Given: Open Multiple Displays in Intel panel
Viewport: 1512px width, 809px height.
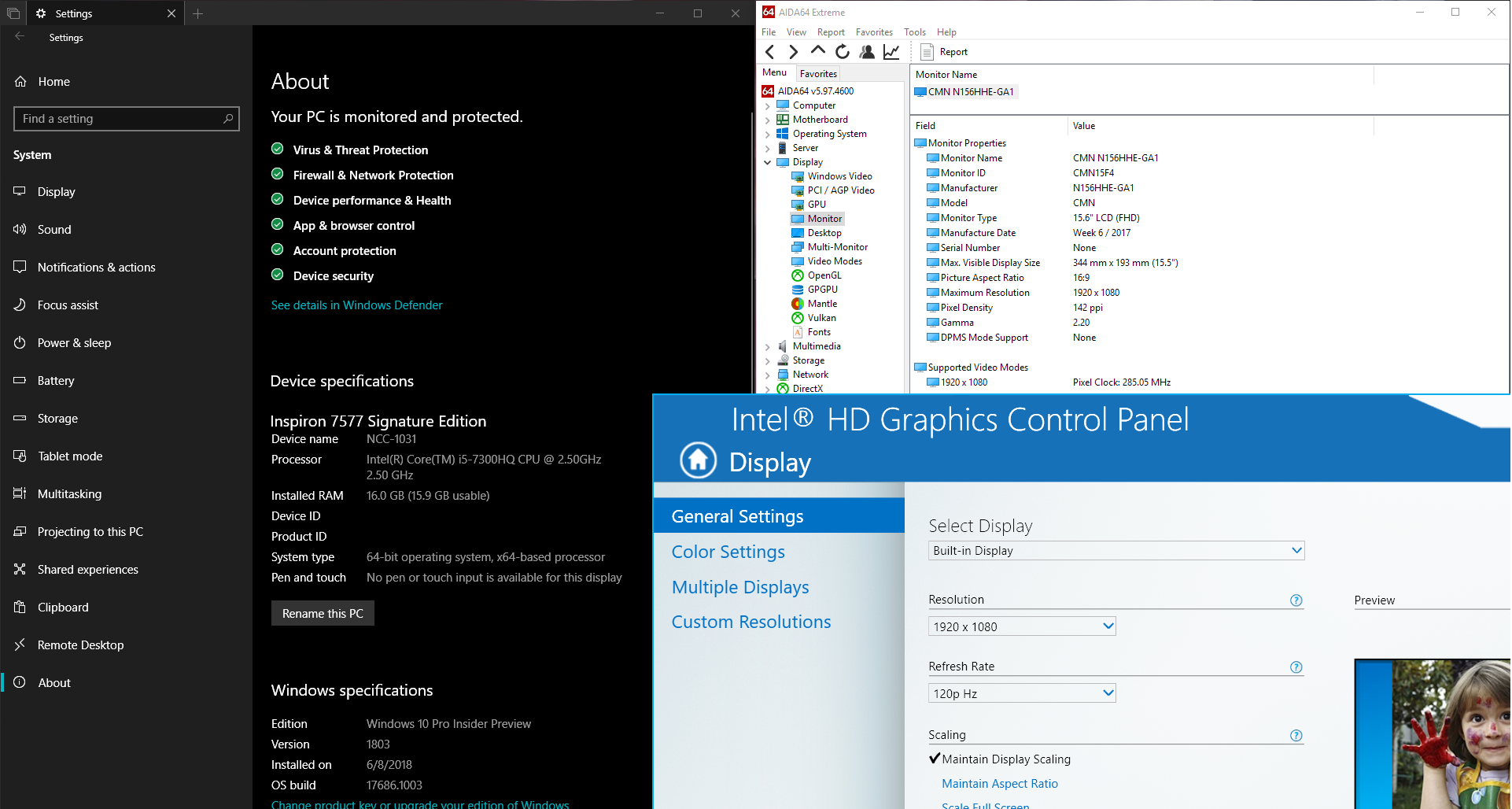Looking at the screenshot, I should 740,587.
